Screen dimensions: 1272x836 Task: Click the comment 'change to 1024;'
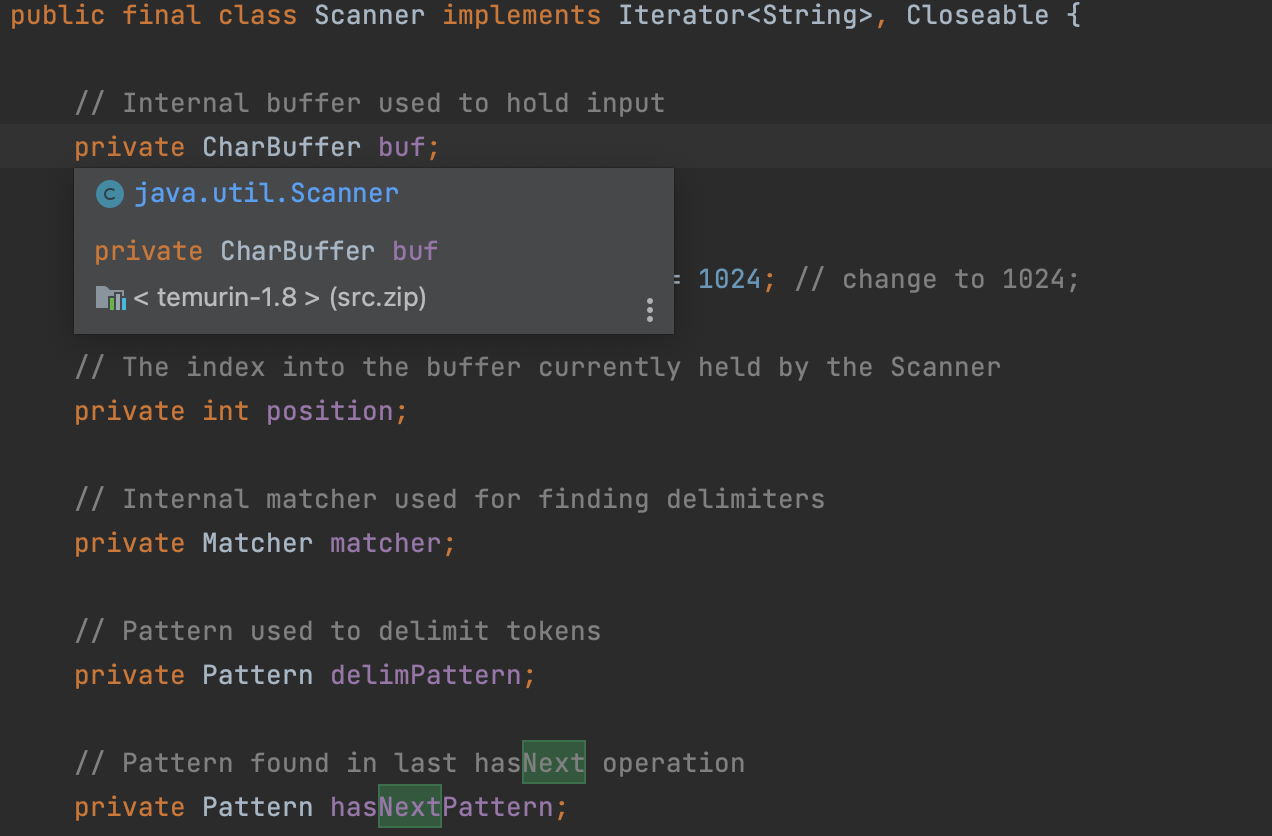(938, 279)
